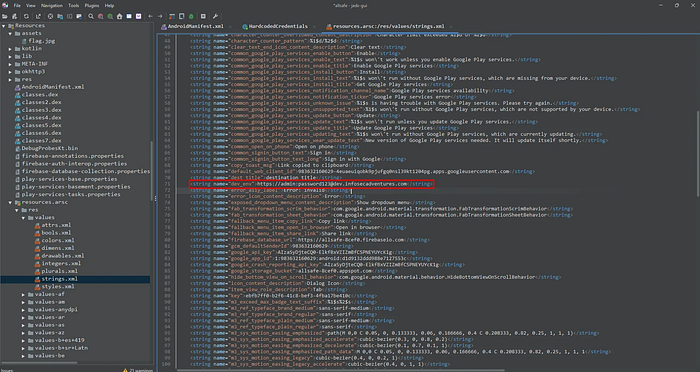Click the circled X toolbar icon
The height and width of the screenshot is (372, 700).
(50, 17)
